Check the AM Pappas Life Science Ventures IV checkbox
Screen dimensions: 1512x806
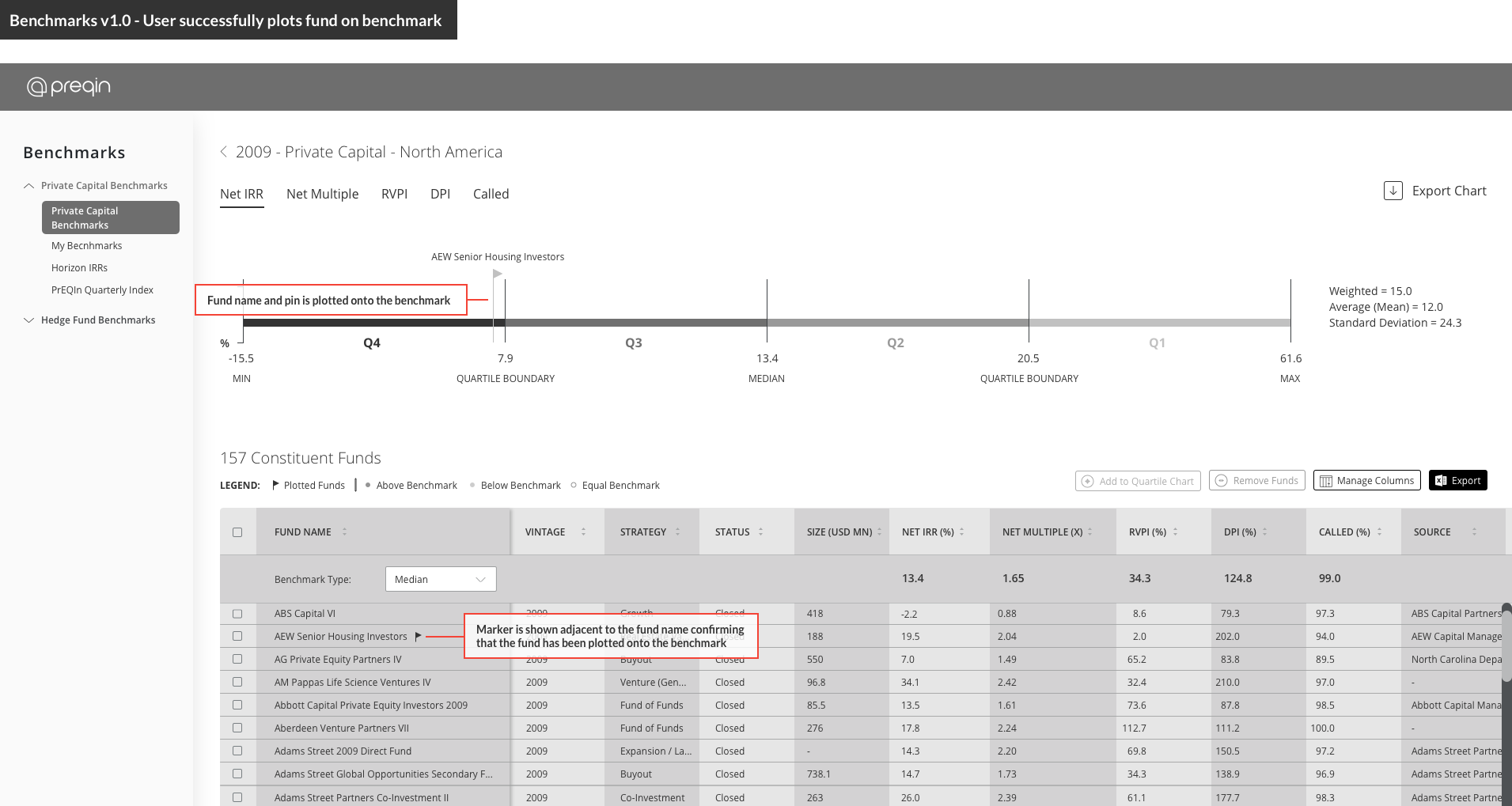237,682
